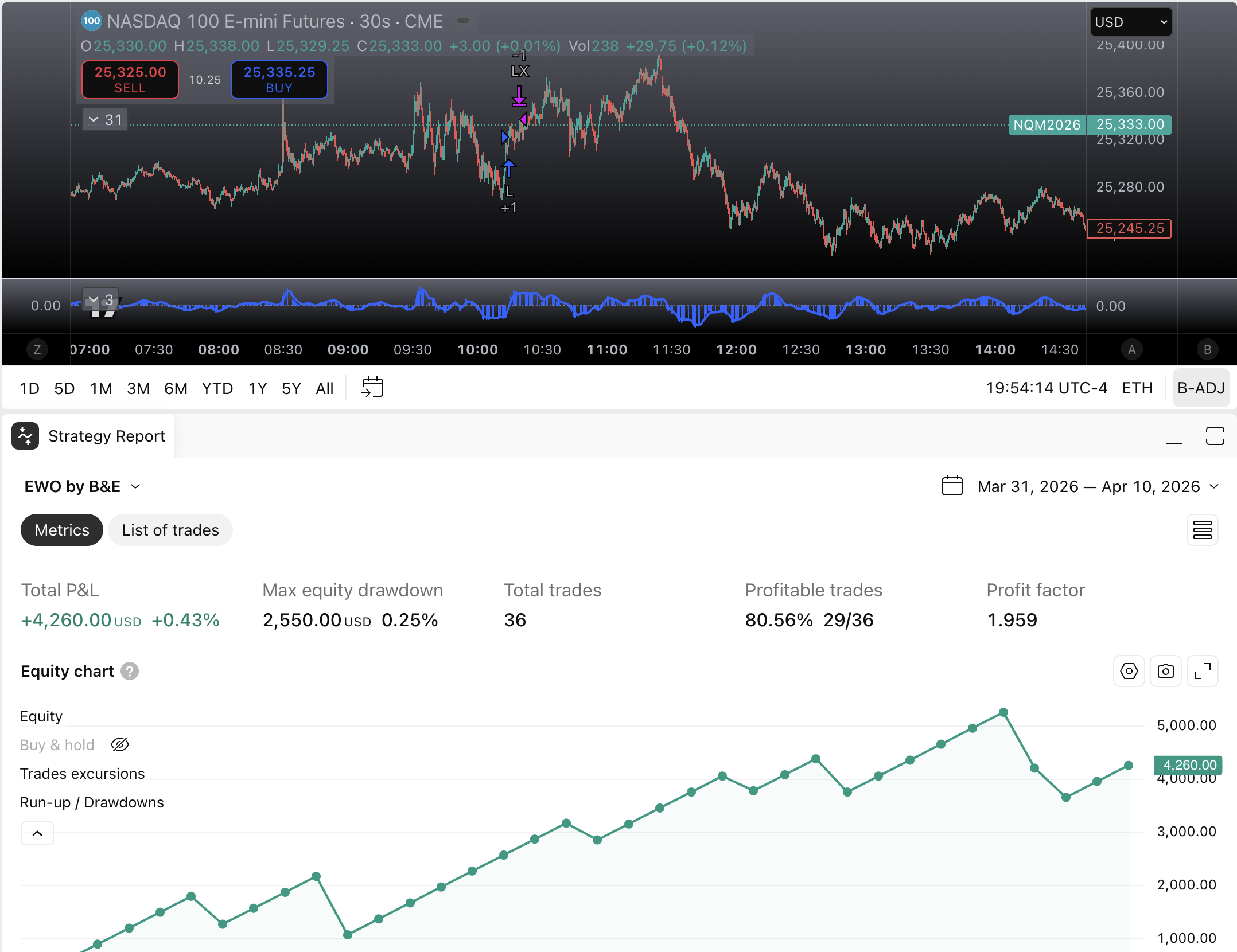Viewport: 1237px width, 952px height.
Task: Maximize the Strategy Report panel
Action: pos(1215,436)
